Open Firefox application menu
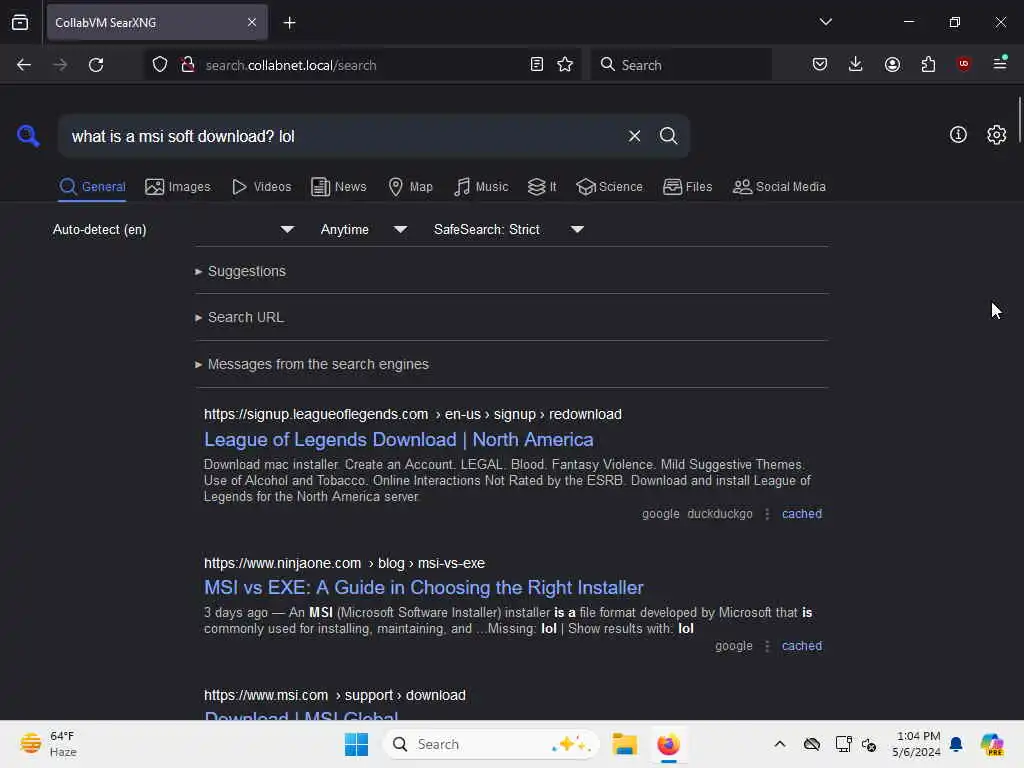The height and width of the screenshot is (768, 1024). pos(1000,64)
